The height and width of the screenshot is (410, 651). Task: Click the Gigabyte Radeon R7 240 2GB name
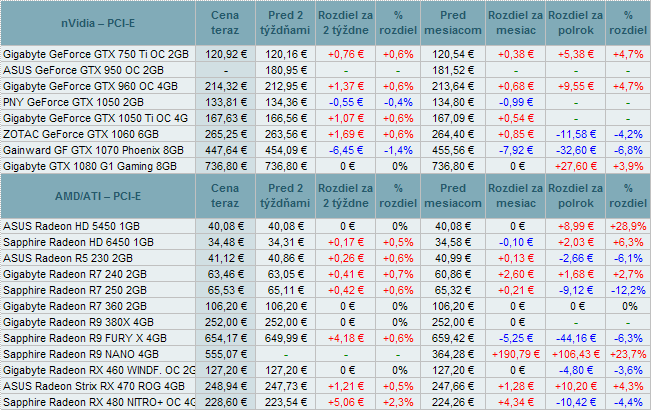click(75, 274)
